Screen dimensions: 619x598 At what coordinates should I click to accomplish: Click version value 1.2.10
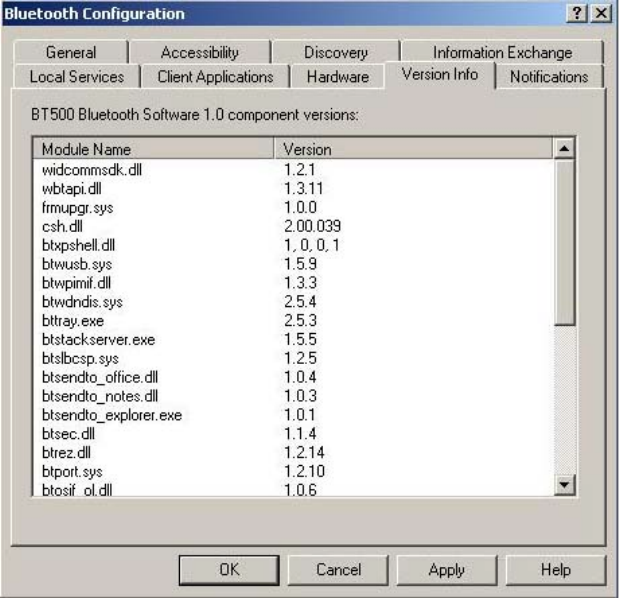pos(304,471)
